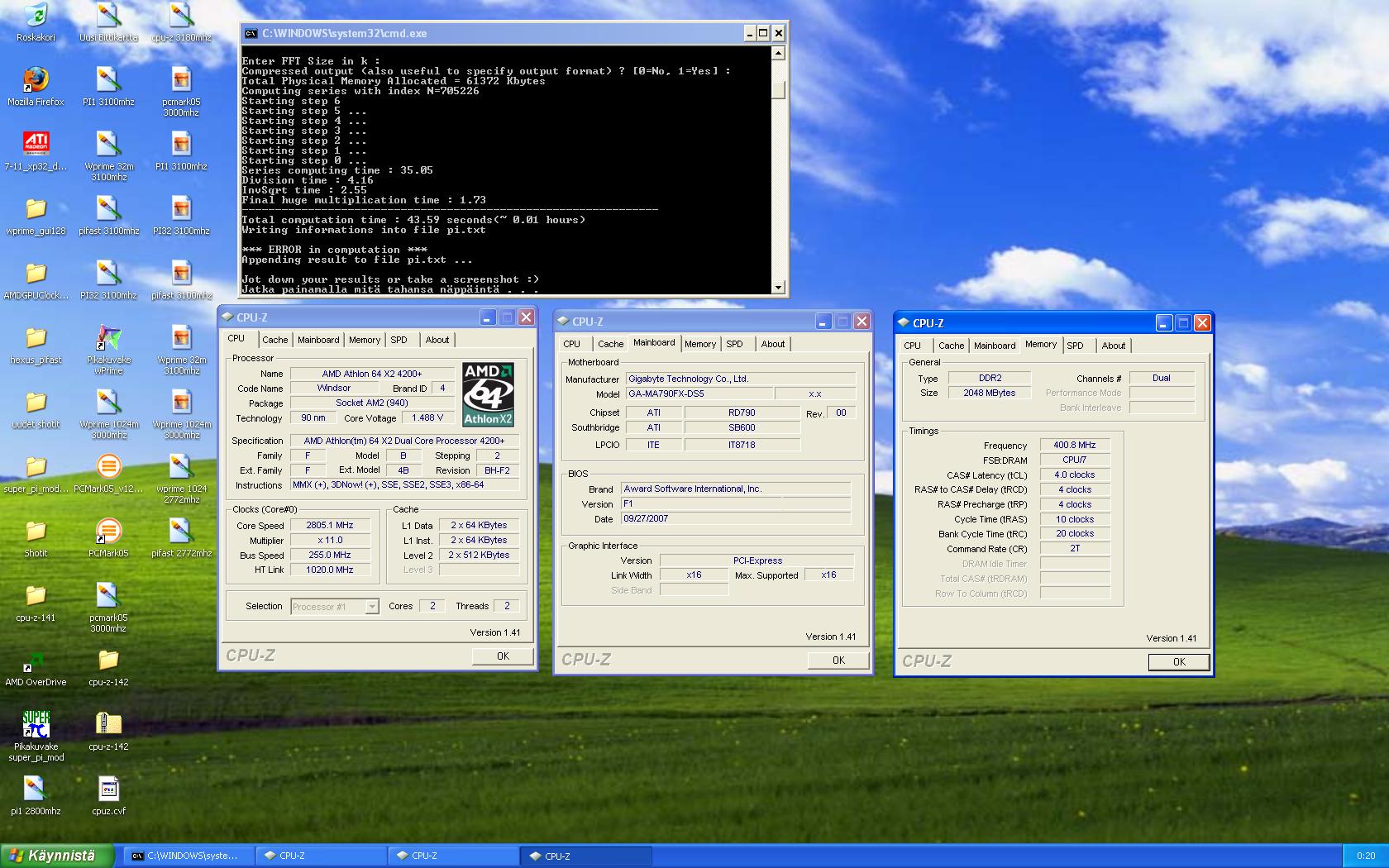Launch the Pikakuvake wPrime shortcut
This screenshot has width=1389, height=868.
(108, 337)
